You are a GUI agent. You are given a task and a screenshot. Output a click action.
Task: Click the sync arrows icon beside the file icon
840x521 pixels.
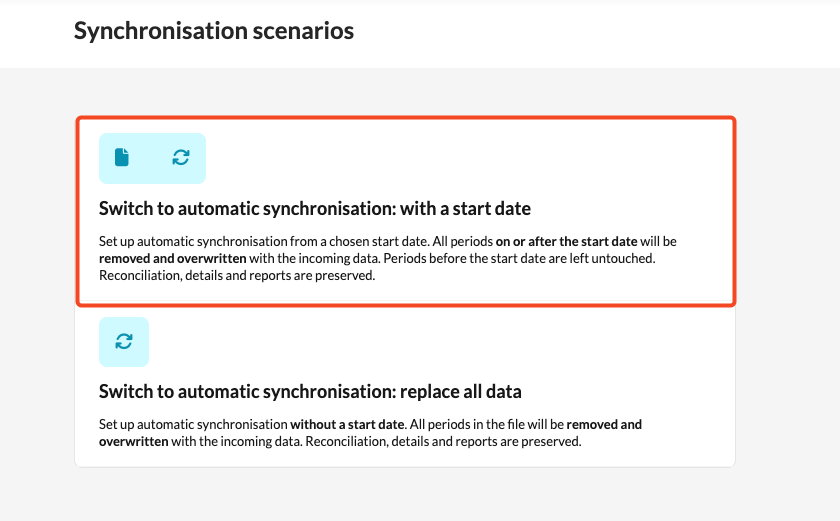coord(181,157)
